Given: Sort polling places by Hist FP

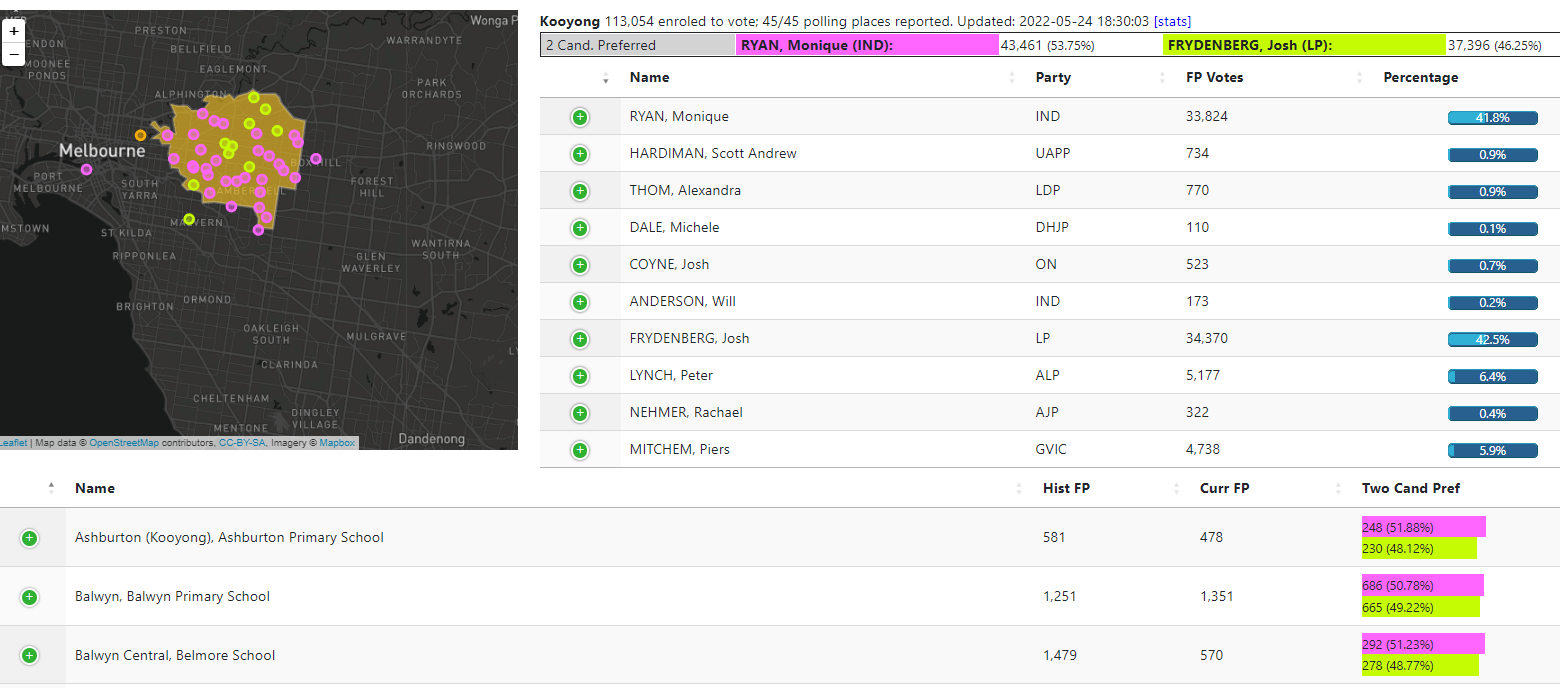Looking at the screenshot, I should pos(1066,489).
